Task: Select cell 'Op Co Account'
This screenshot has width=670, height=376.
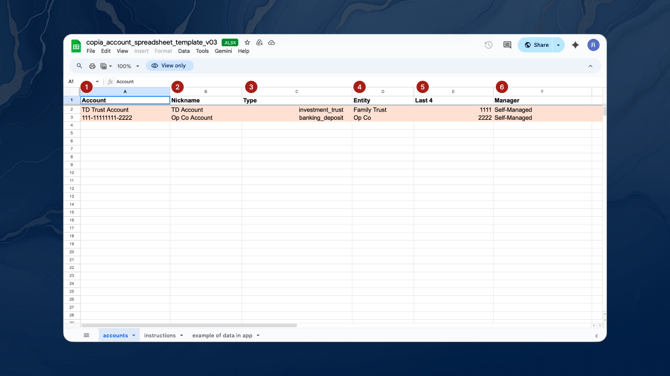Action: pyautogui.click(x=206, y=118)
